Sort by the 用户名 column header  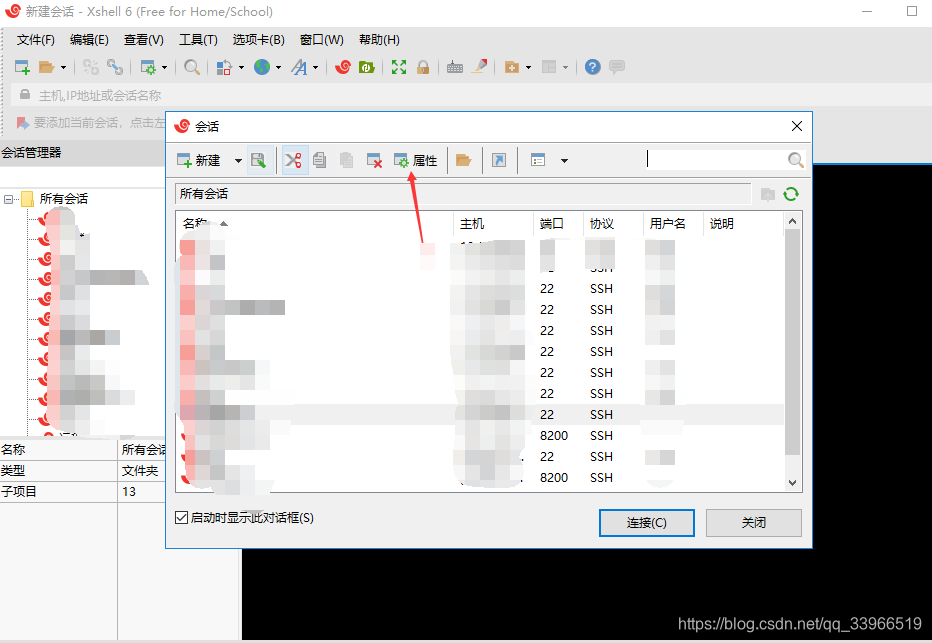673,223
